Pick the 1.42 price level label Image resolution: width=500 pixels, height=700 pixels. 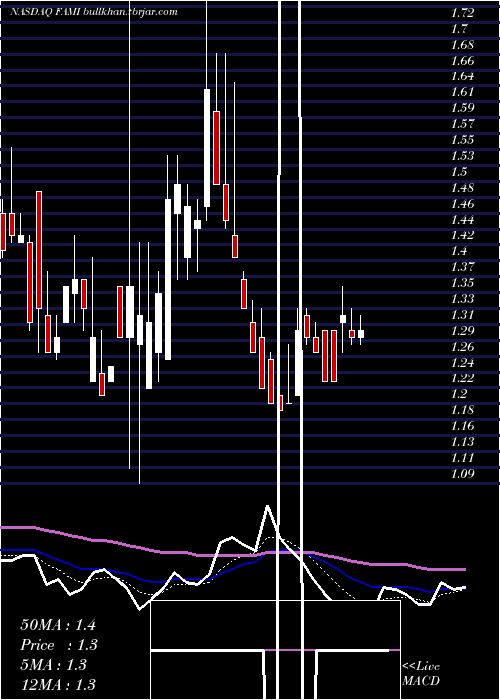tap(462, 235)
